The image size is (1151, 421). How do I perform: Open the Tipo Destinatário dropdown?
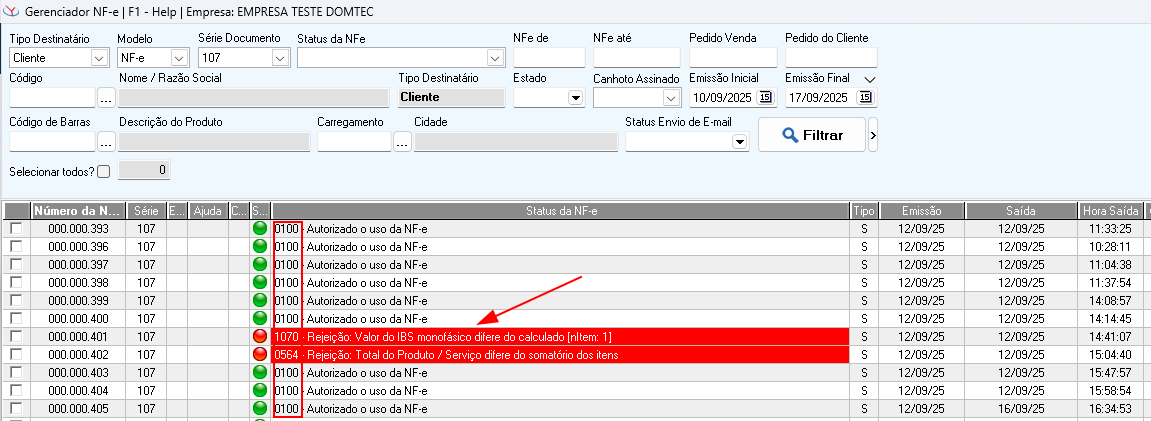pyautogui.click(x=99, y=58)
